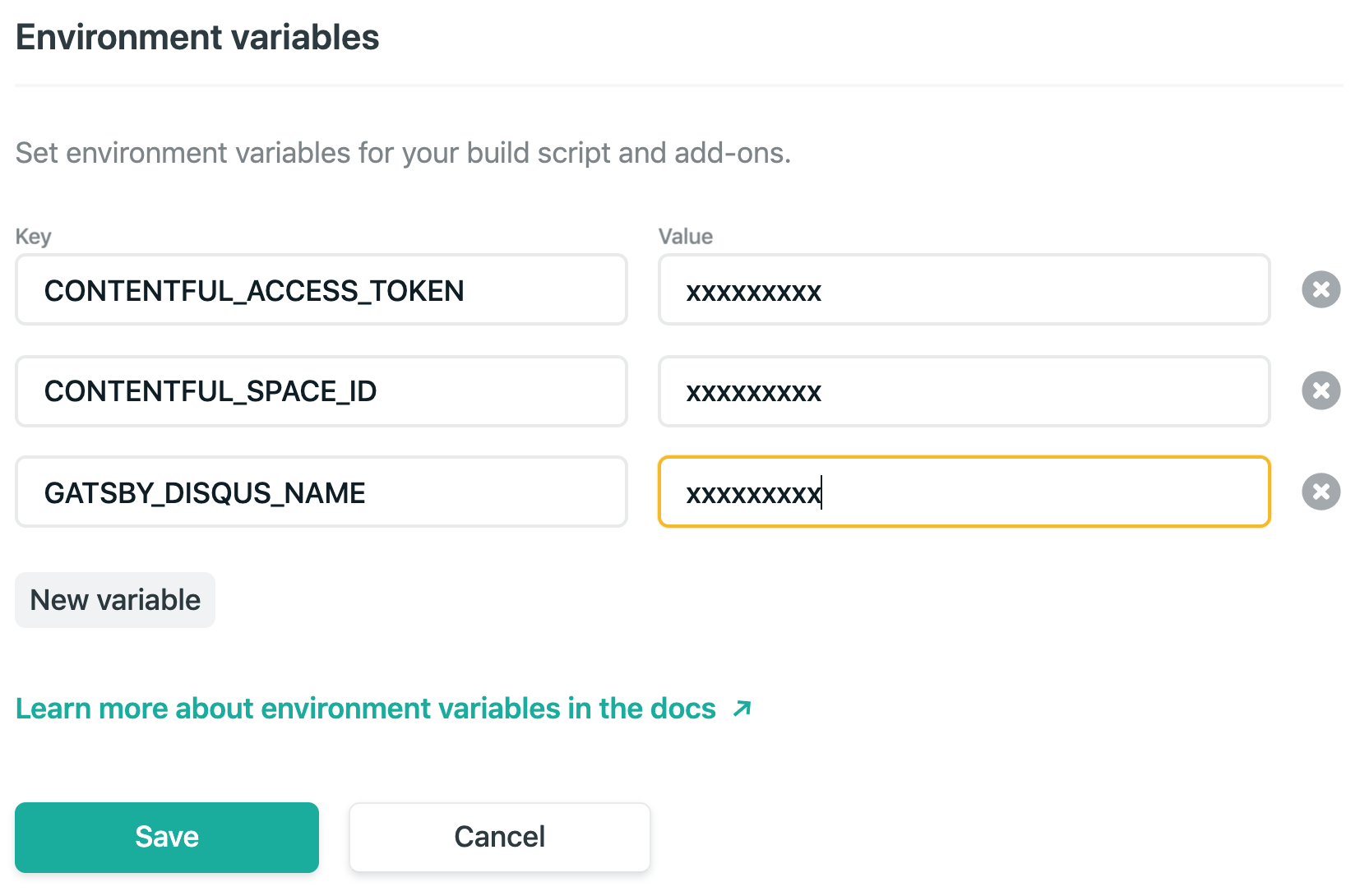Click the build script description text
Screen dimensions: 1360x896
pyautogui.click(x=403, y=153)
